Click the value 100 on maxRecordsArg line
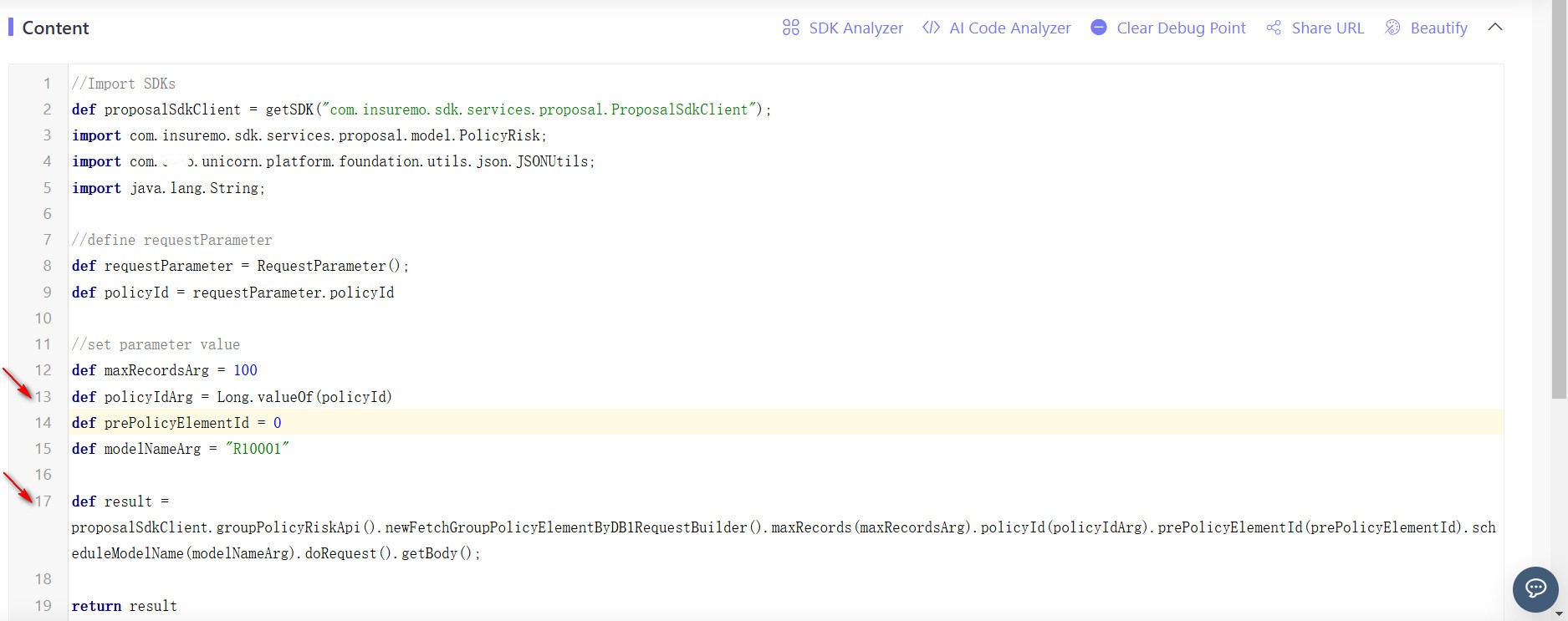1568x621 pixels. point(245,370)
